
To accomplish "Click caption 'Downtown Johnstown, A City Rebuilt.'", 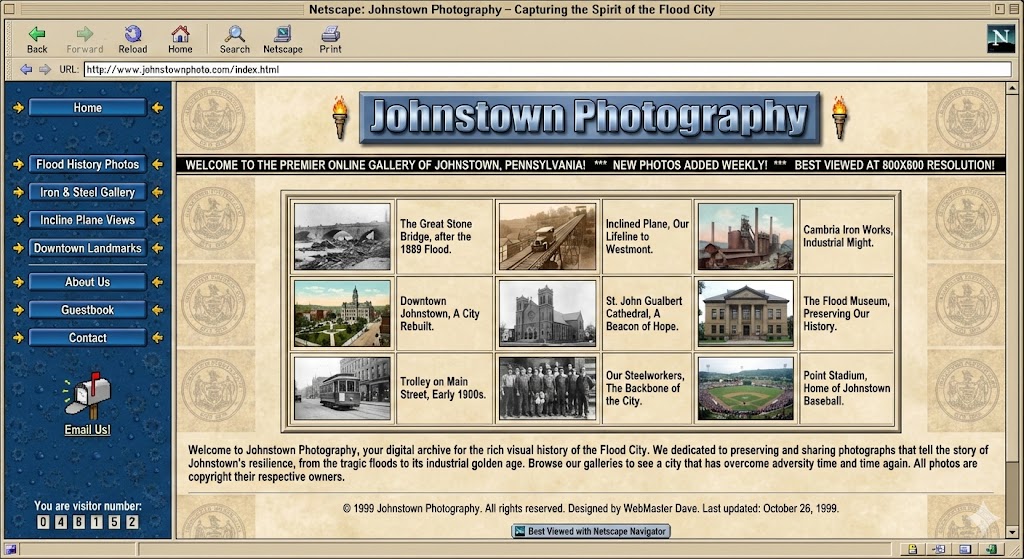I will (440, 313).
